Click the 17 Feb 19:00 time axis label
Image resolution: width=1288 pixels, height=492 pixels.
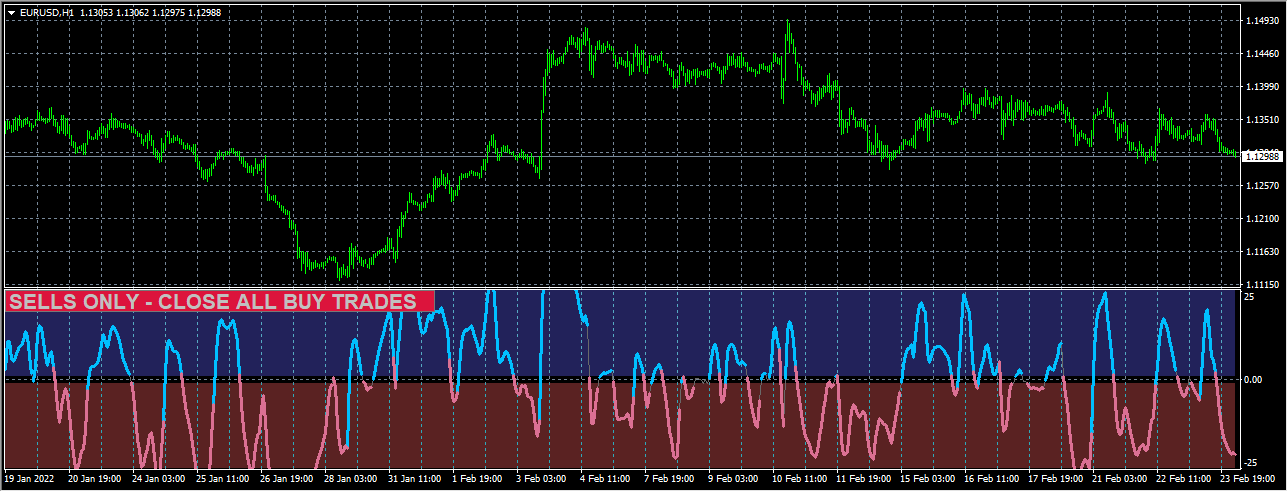pyautogui.click(x=1054, y=478)
